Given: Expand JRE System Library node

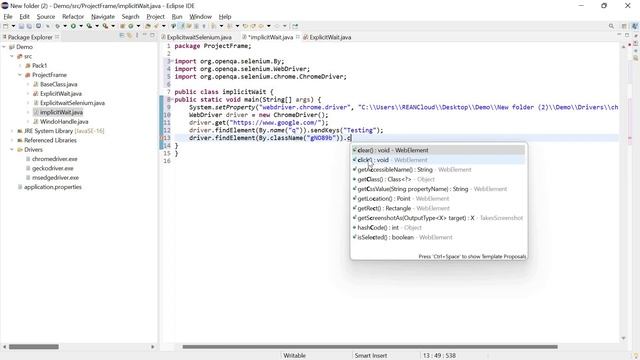Looking at the screenshot, I should [x=12, y=131].
